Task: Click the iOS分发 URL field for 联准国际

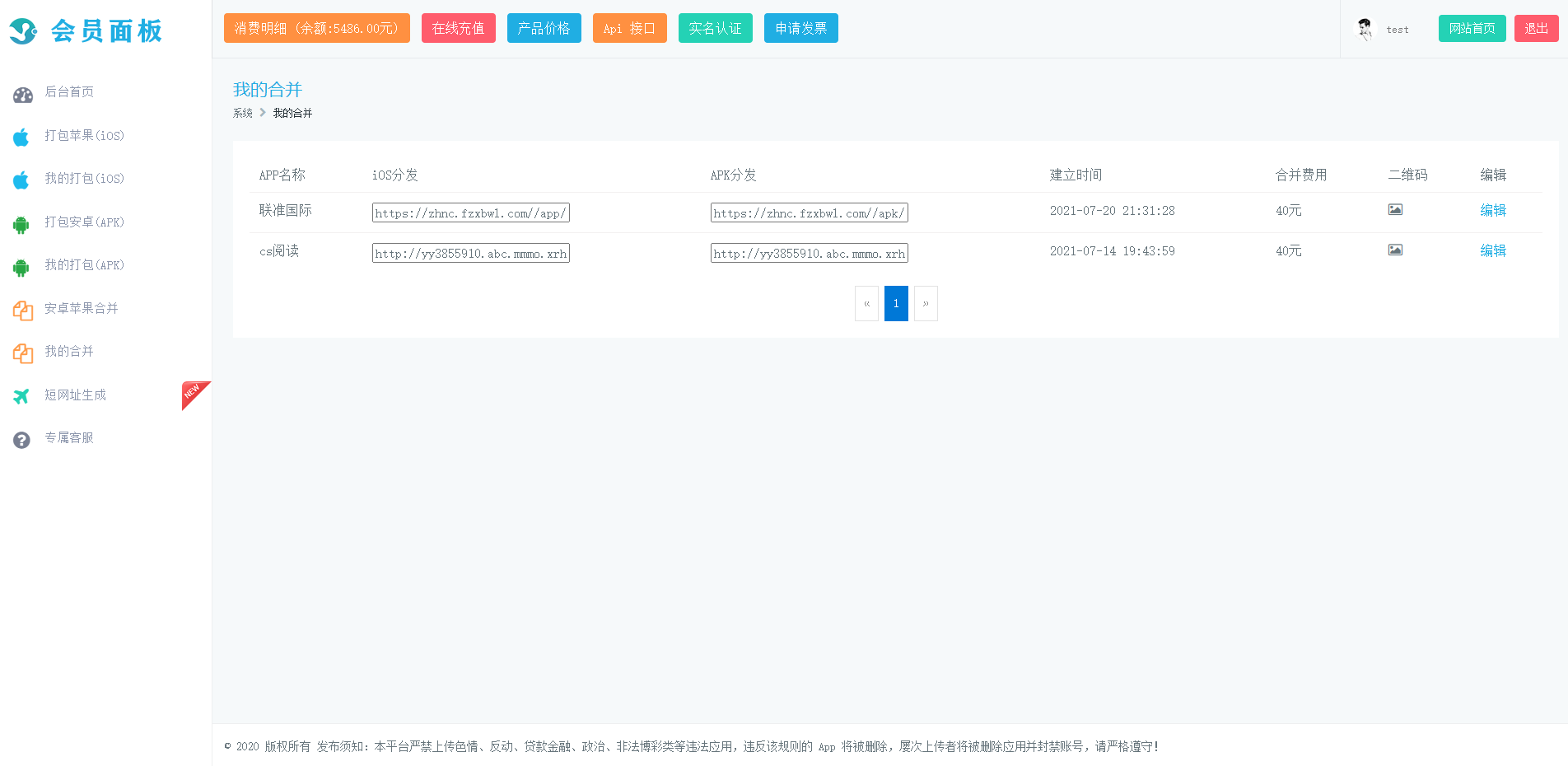Action: pos(470,213)
